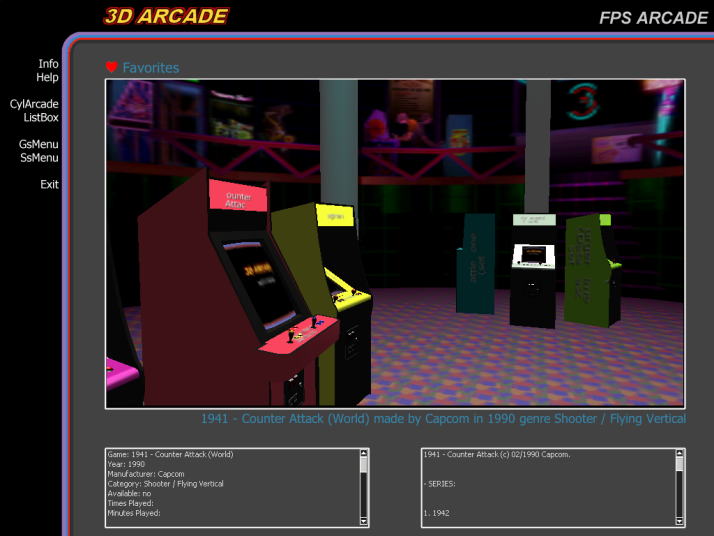The height and width of the screenshot is (536, 714).
Task: Click the arcade room preview screenshot
Action: 395,243
